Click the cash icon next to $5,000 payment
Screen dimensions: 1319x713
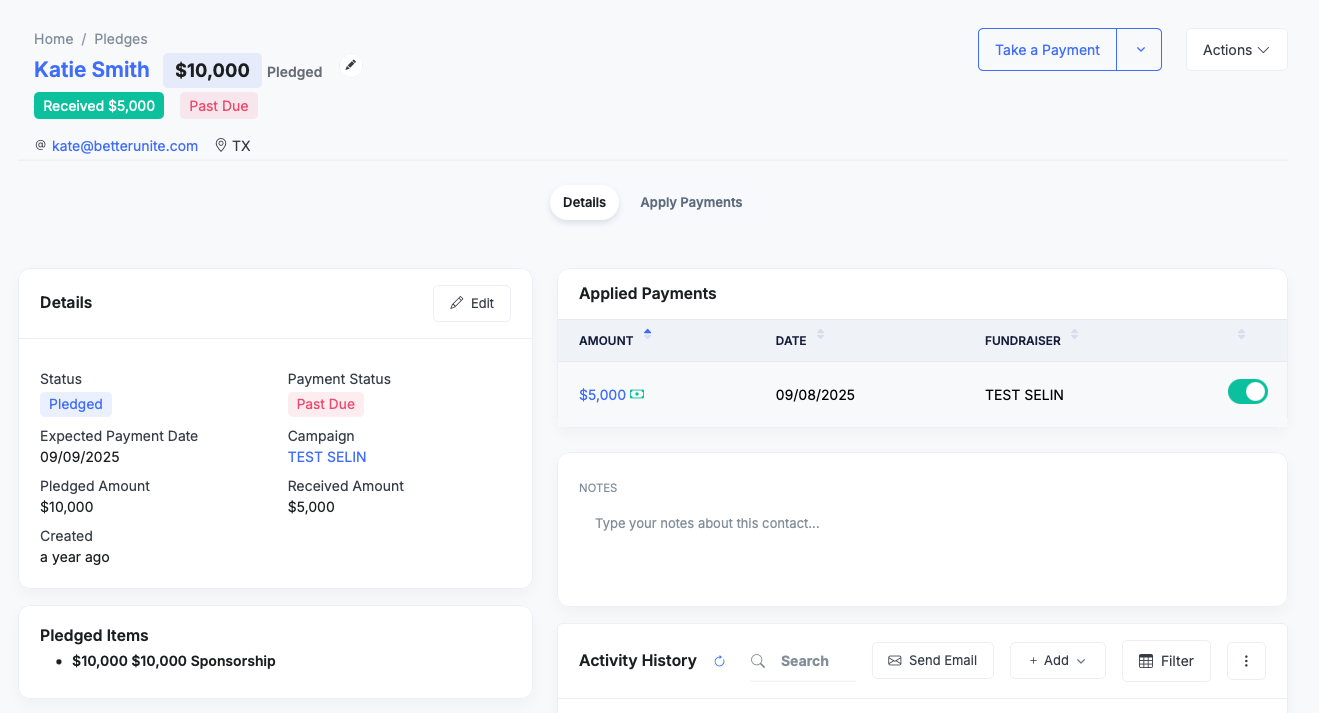tap(637, 394)
